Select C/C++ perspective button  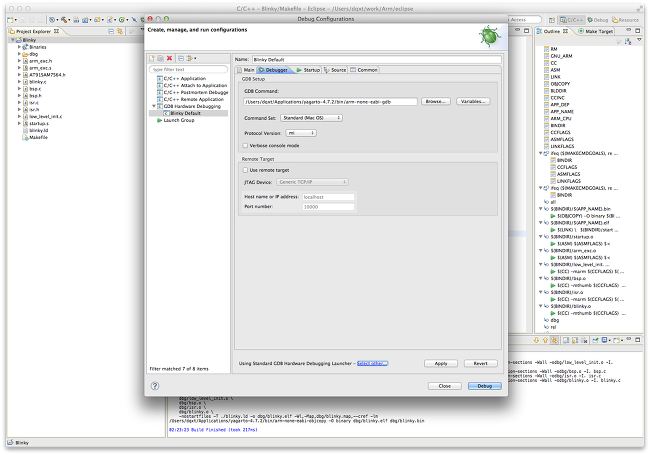tap(571, 20)
